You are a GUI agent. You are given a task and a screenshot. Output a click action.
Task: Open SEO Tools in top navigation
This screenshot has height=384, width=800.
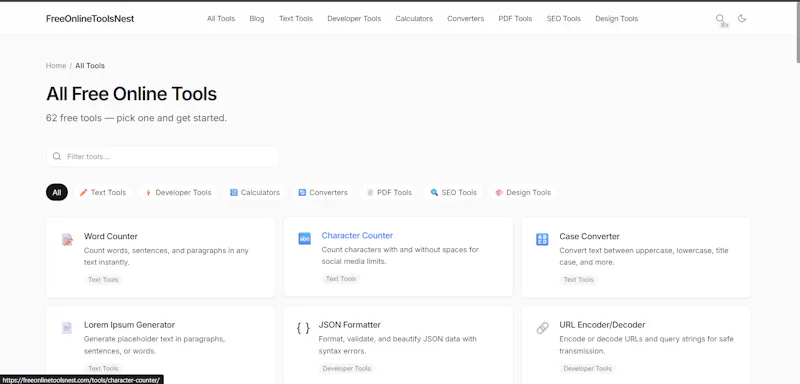[564, 18]
